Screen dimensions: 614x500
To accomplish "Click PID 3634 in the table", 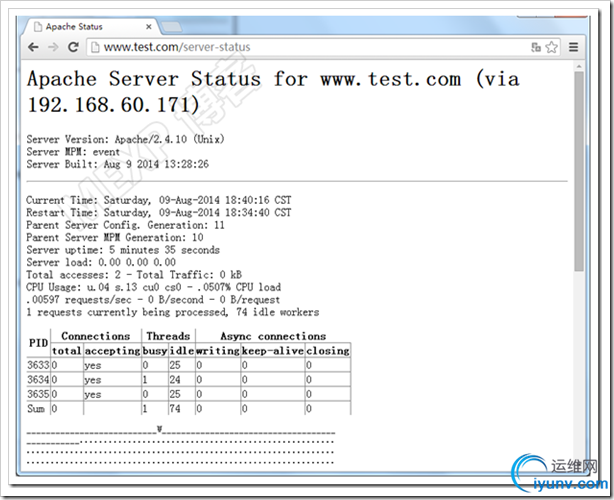I will click(38, 380).
